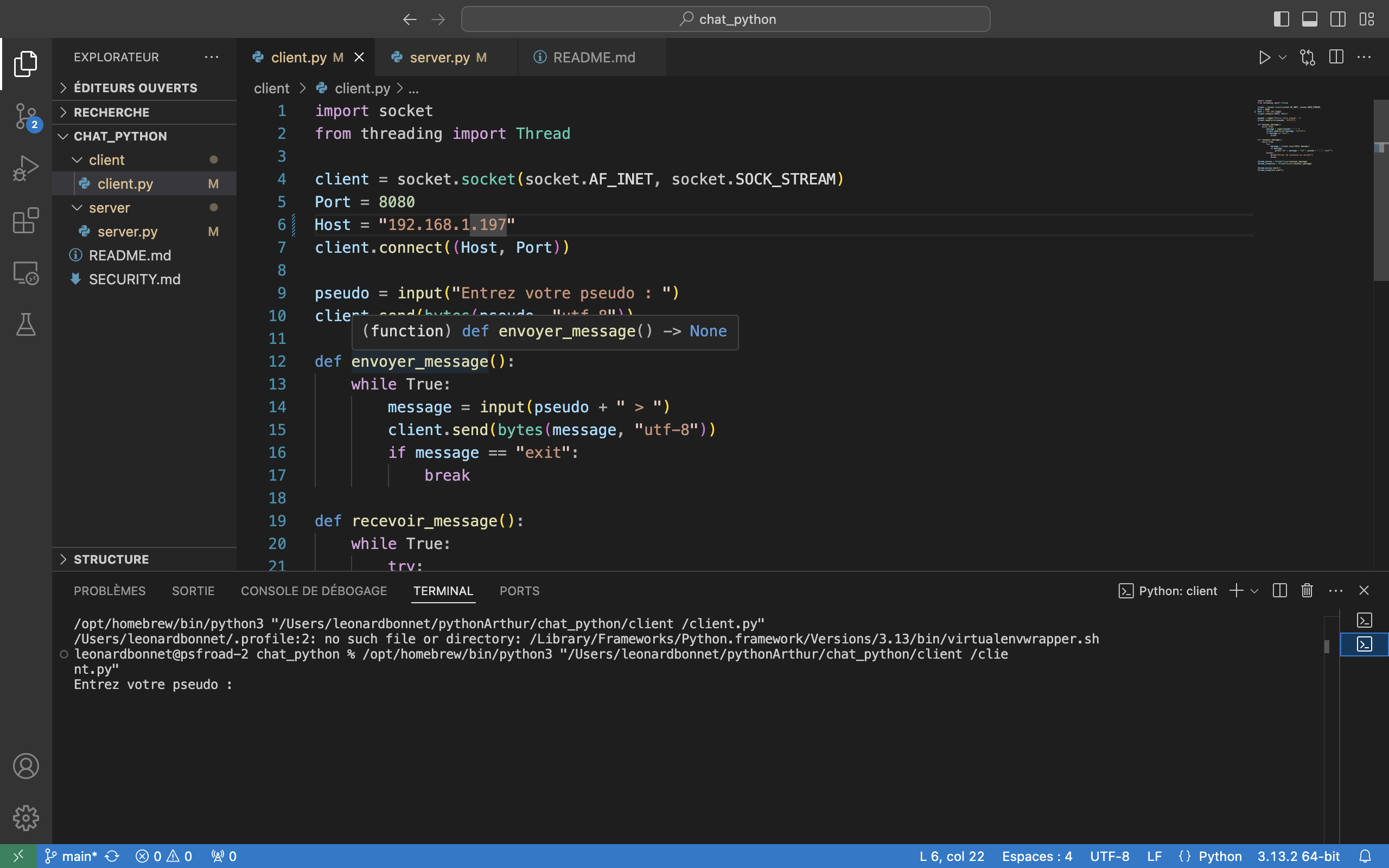Select the TERMINAL panel tab
This screenshot has width=1389, height=868.
pos(443,591)
